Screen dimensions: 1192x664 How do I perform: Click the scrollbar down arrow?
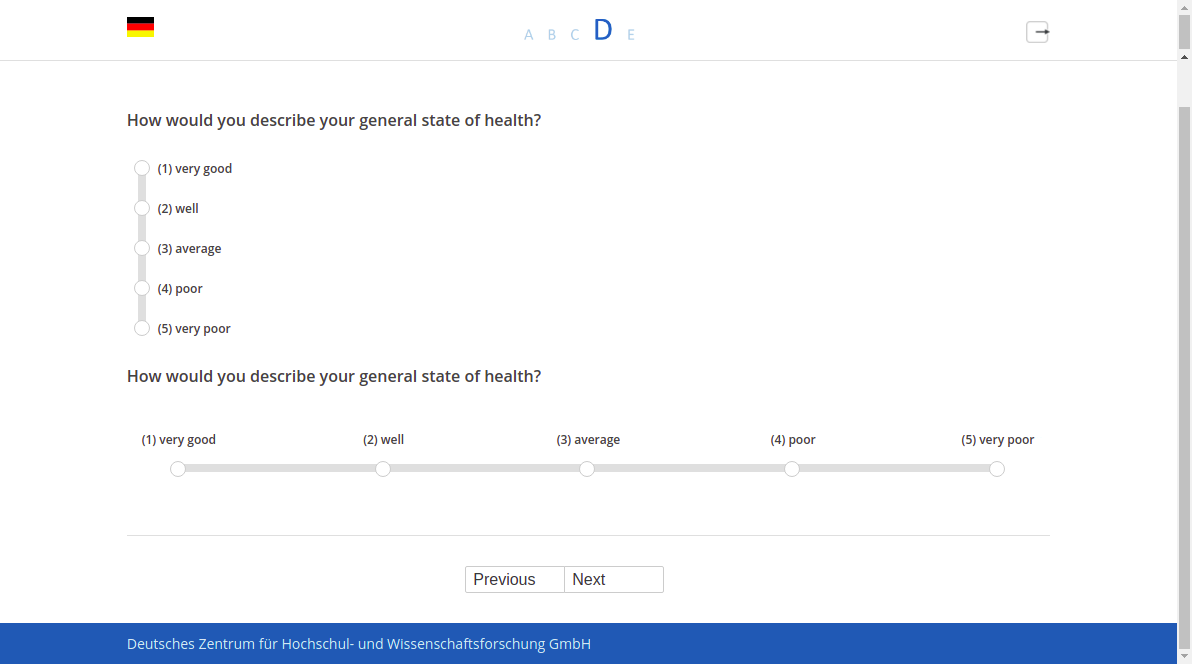[x=1184, y=656]
